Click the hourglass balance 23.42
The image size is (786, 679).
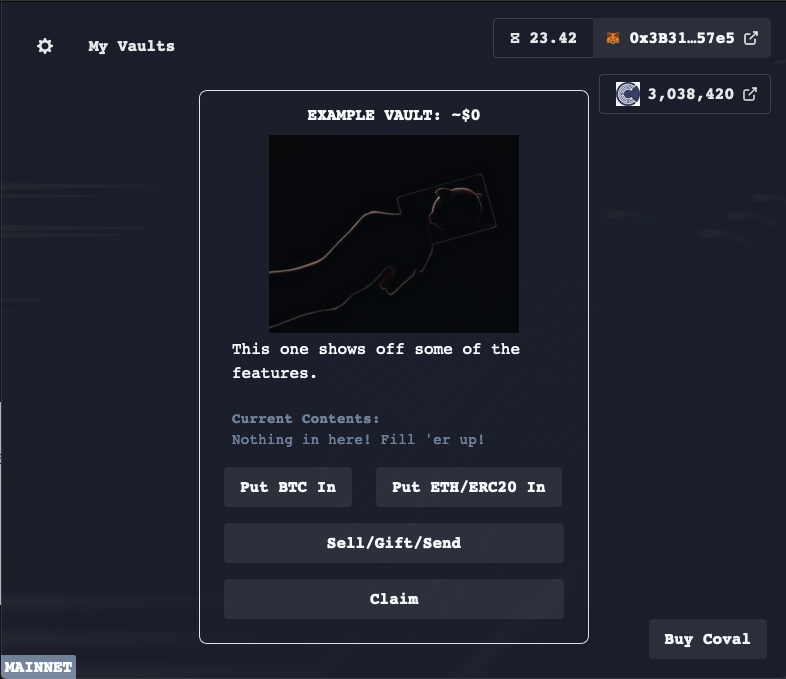[x=543, y=38]
